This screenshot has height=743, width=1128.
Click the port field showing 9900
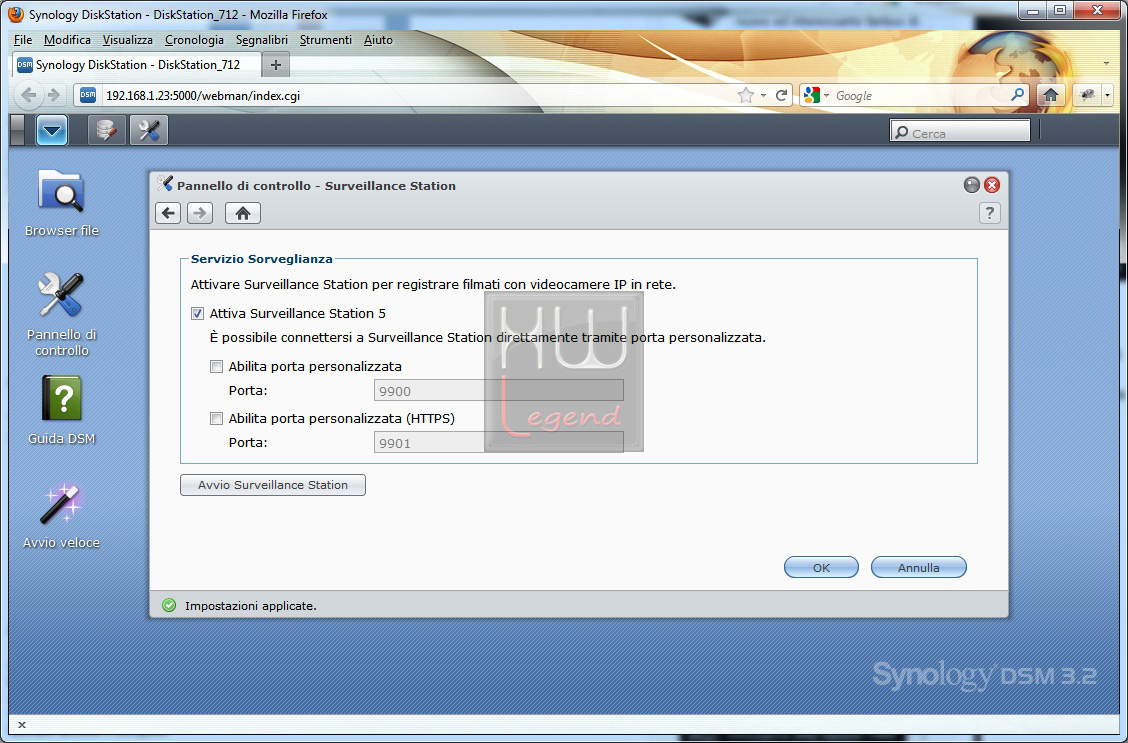499,391
